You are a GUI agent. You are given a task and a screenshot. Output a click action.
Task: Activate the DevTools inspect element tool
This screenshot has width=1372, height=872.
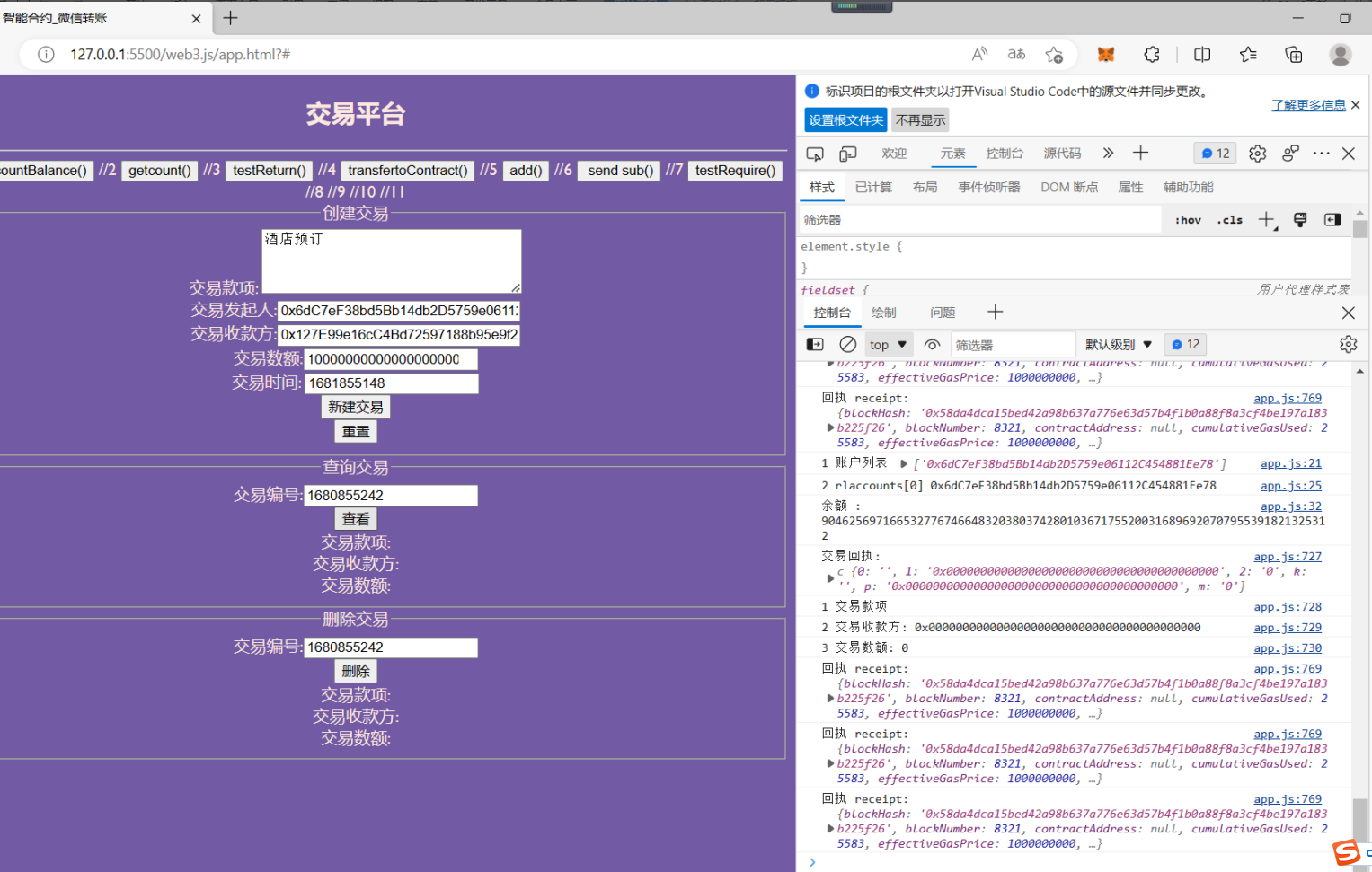pyautogui.click(x=815, y=154)
